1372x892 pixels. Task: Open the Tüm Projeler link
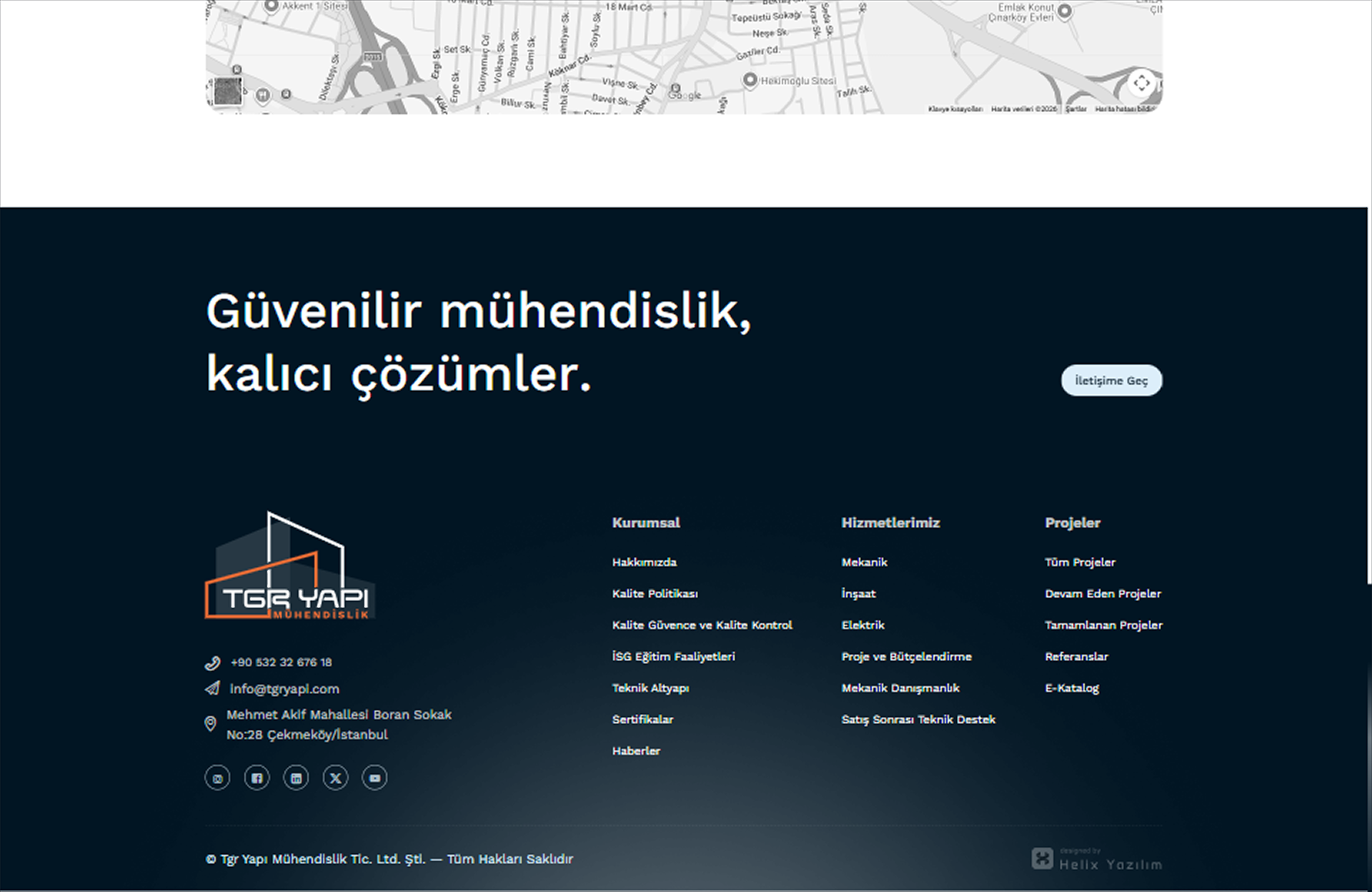1080,562
